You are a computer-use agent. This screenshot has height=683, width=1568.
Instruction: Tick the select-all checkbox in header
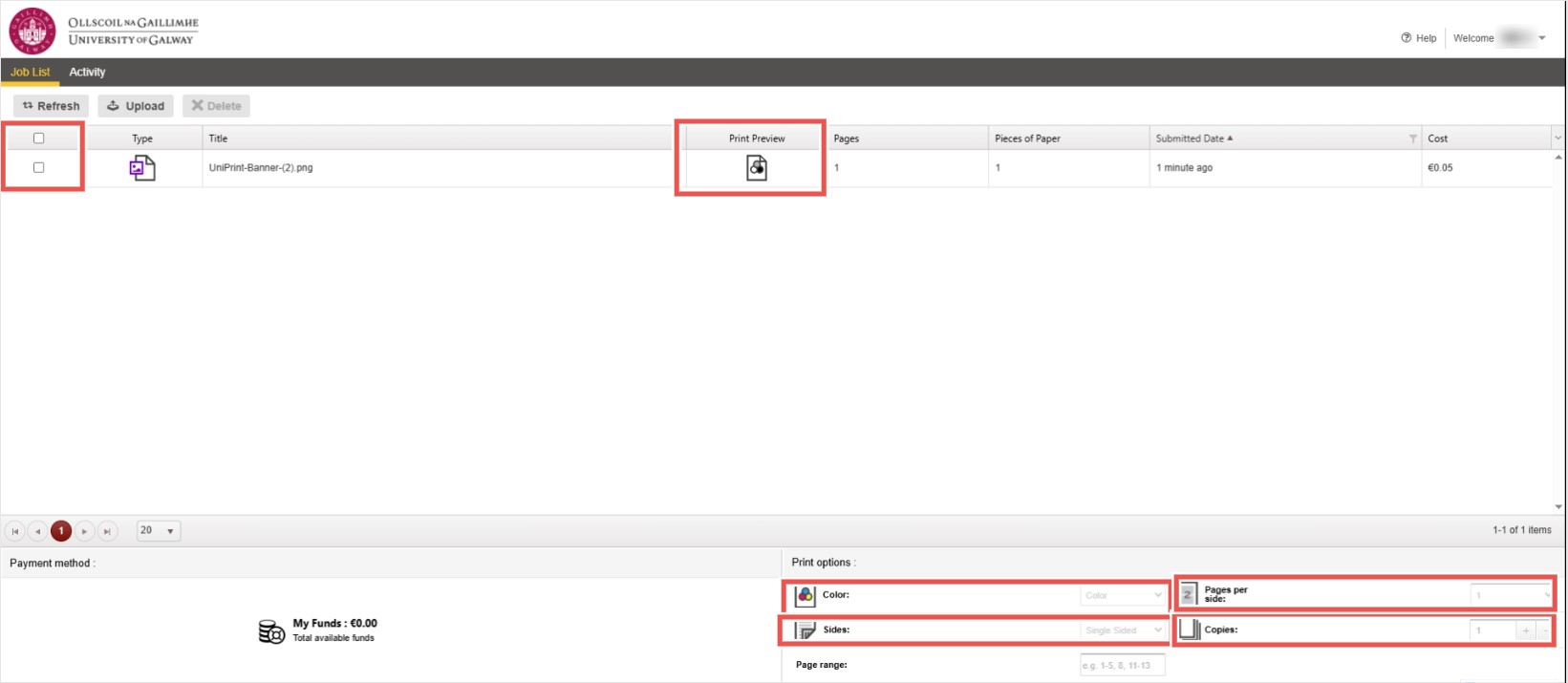click(39, 139)
